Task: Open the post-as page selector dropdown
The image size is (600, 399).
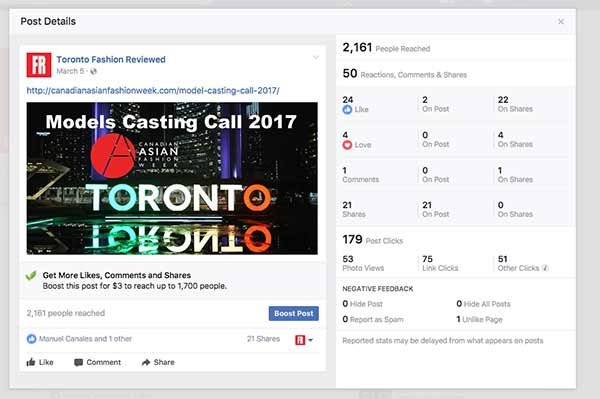Action: (x=304, y=340)
